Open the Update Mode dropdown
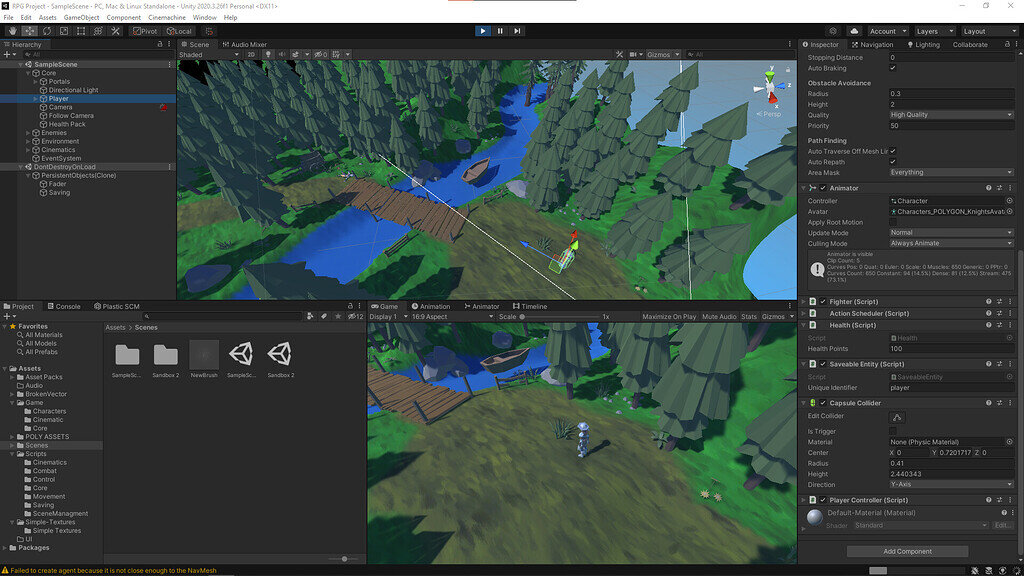Screen dimensions: 1024x576 (x=951, y=232)
